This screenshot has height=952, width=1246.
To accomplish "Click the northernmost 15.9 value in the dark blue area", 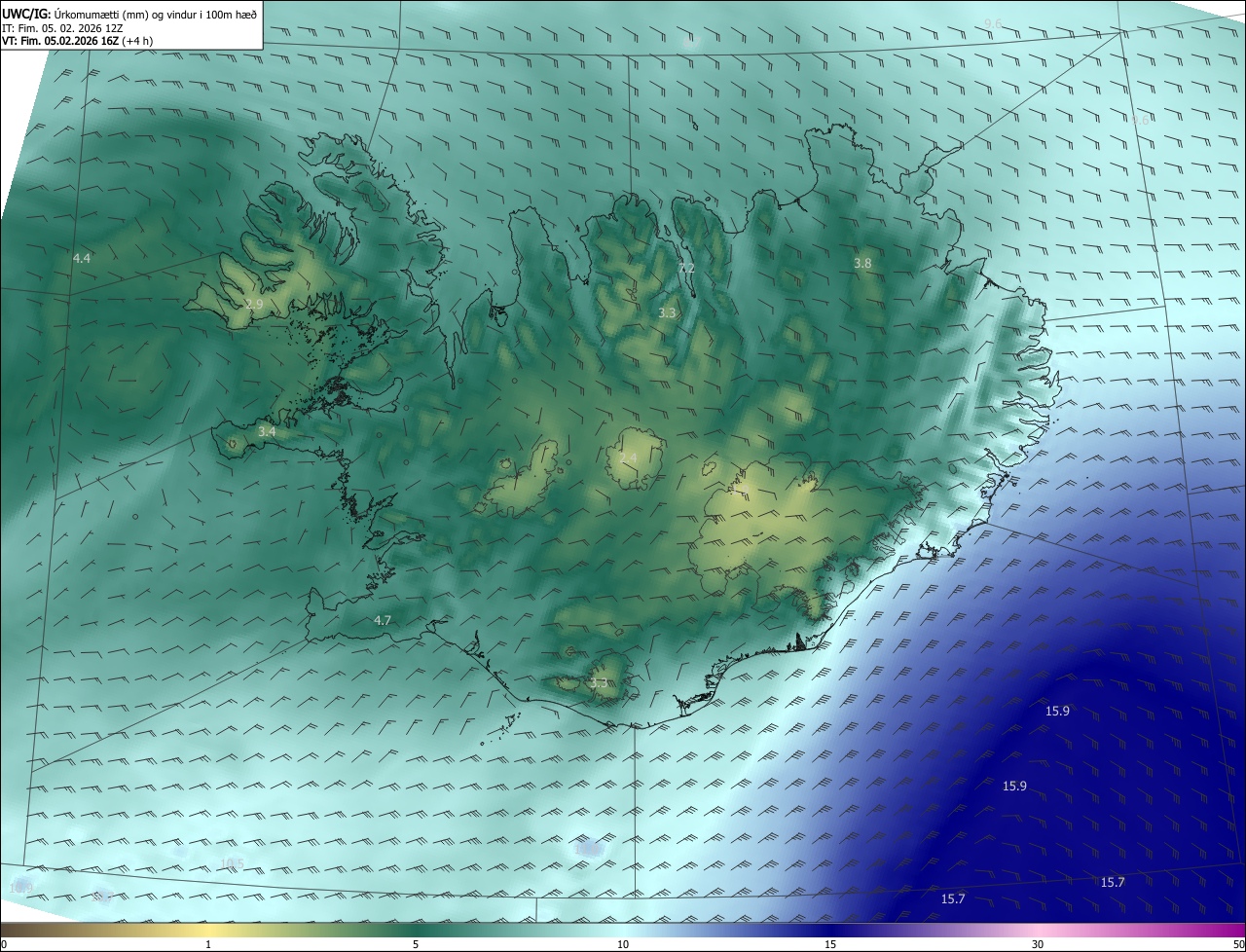I will pos(1057,711).
